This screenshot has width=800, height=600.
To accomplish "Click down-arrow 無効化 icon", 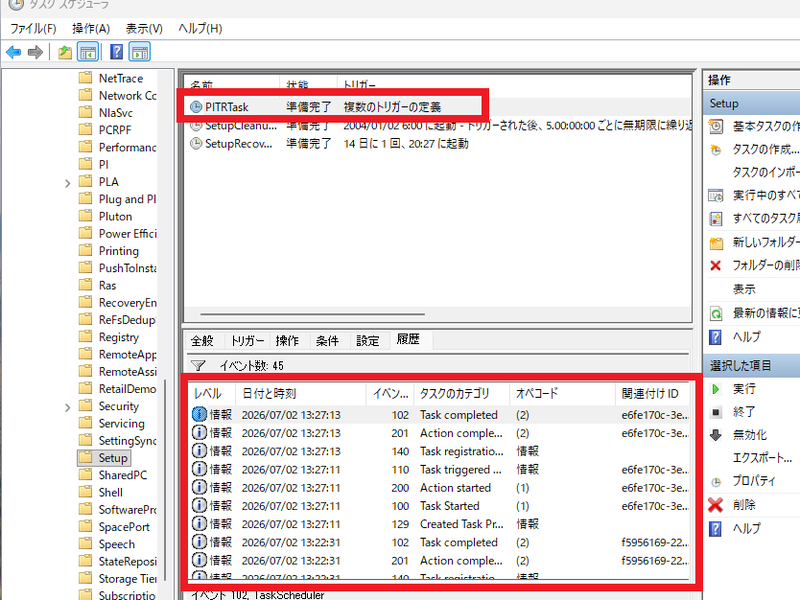I will (x=716, y=435).
